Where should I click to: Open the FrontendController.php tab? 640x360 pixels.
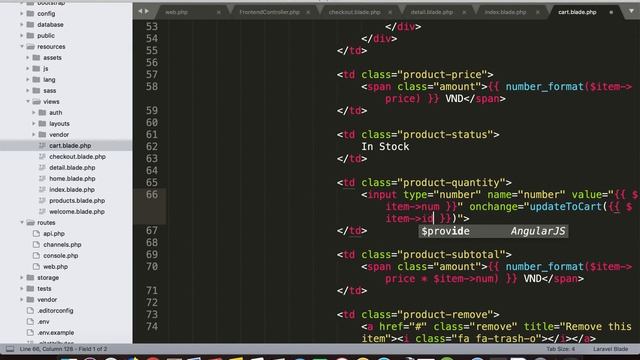tap(269, 12)
